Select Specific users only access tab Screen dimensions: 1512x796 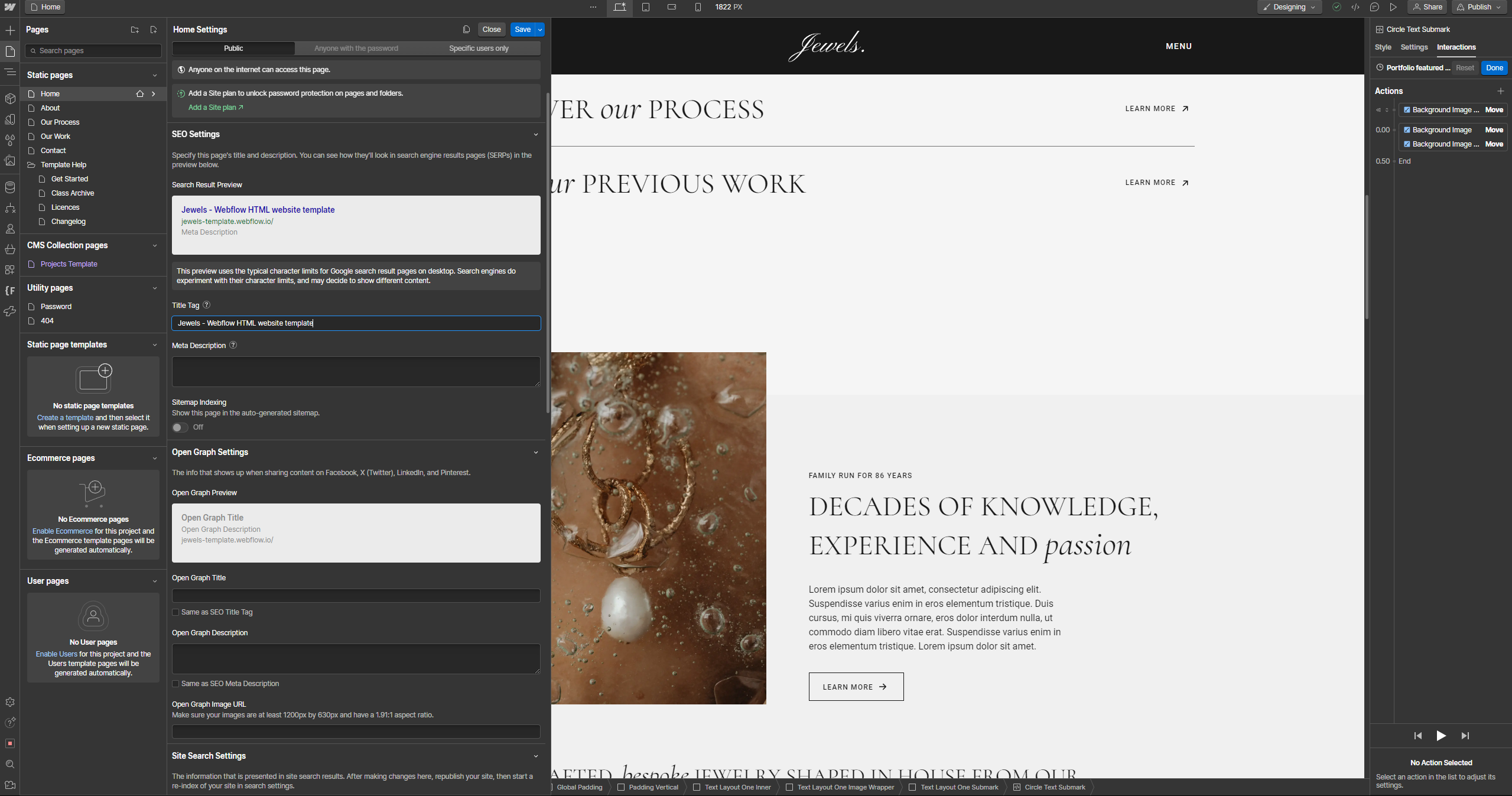(479, 48)
